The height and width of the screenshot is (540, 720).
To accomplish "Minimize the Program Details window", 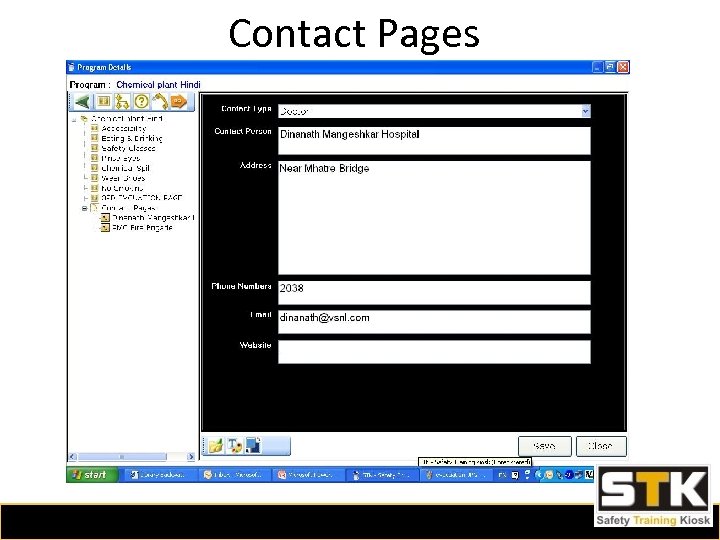I will (597, 67).
